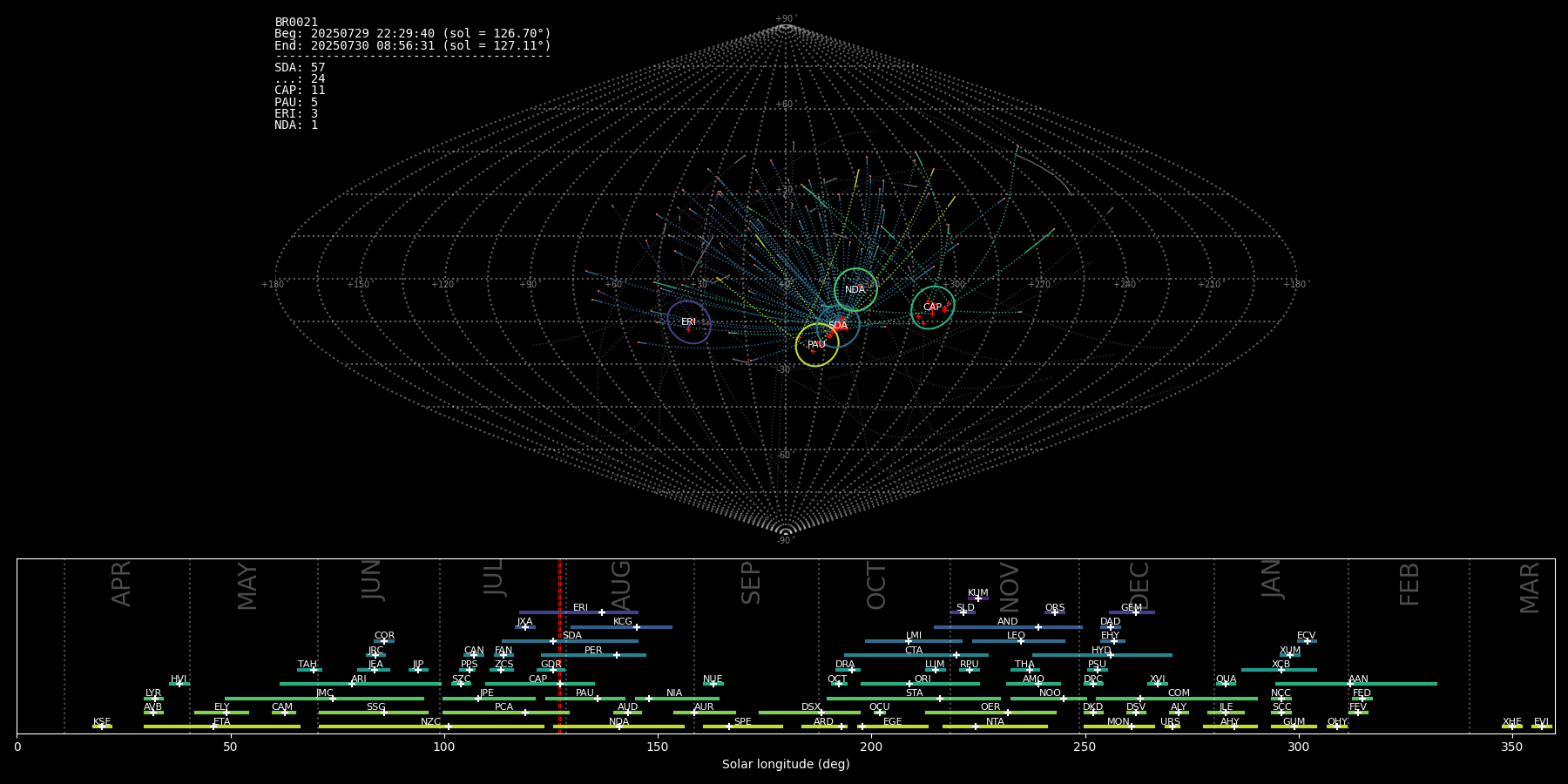Click the LMI shower bar in timeline
This screenshot has height=784, width=1568.
point(914,641)
